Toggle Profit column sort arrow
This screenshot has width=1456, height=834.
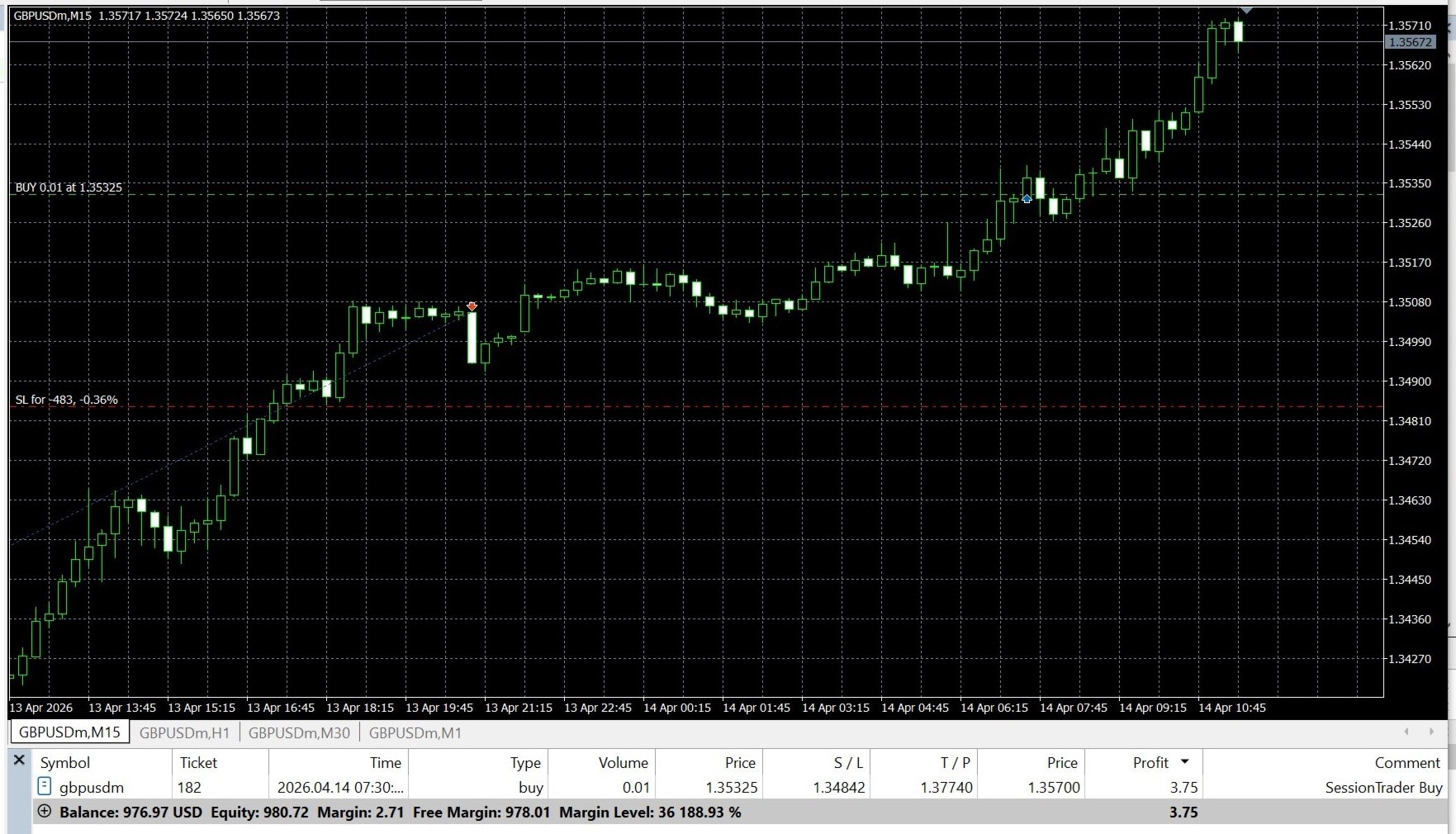click(1185, 762)
